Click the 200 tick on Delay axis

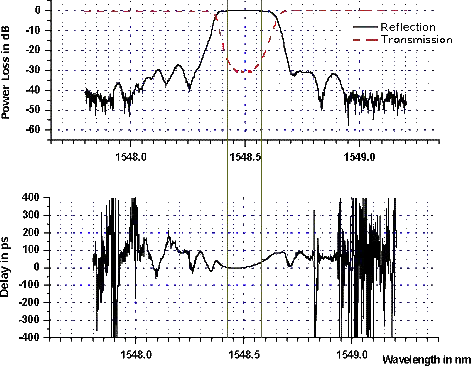click(30, 233)
